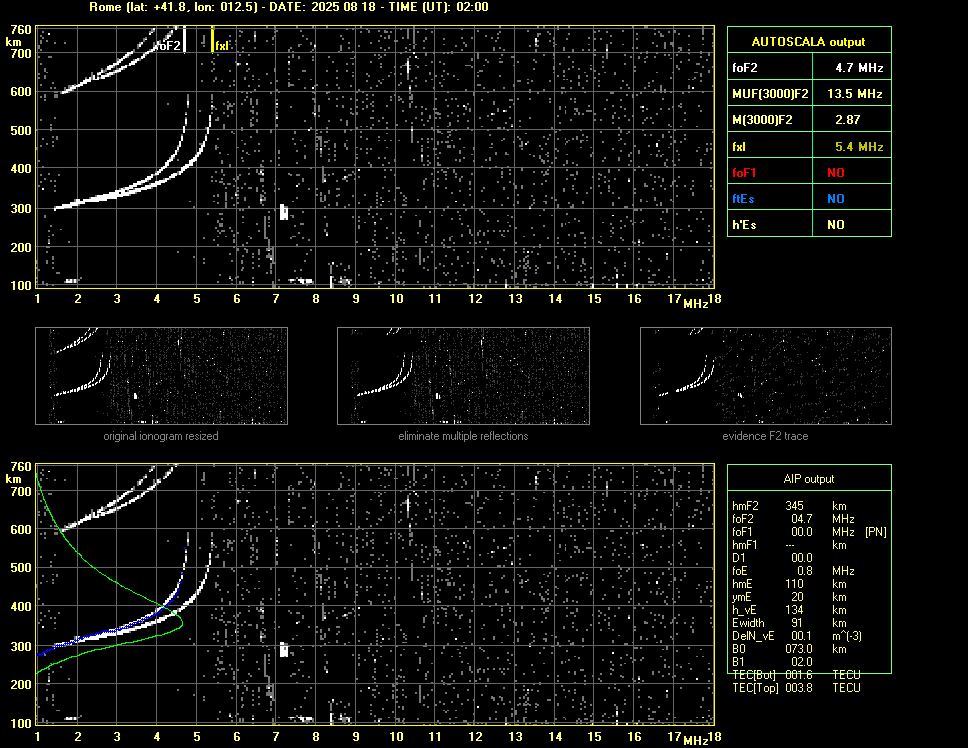Click the M(3000)F2 label

coord(762,120)
